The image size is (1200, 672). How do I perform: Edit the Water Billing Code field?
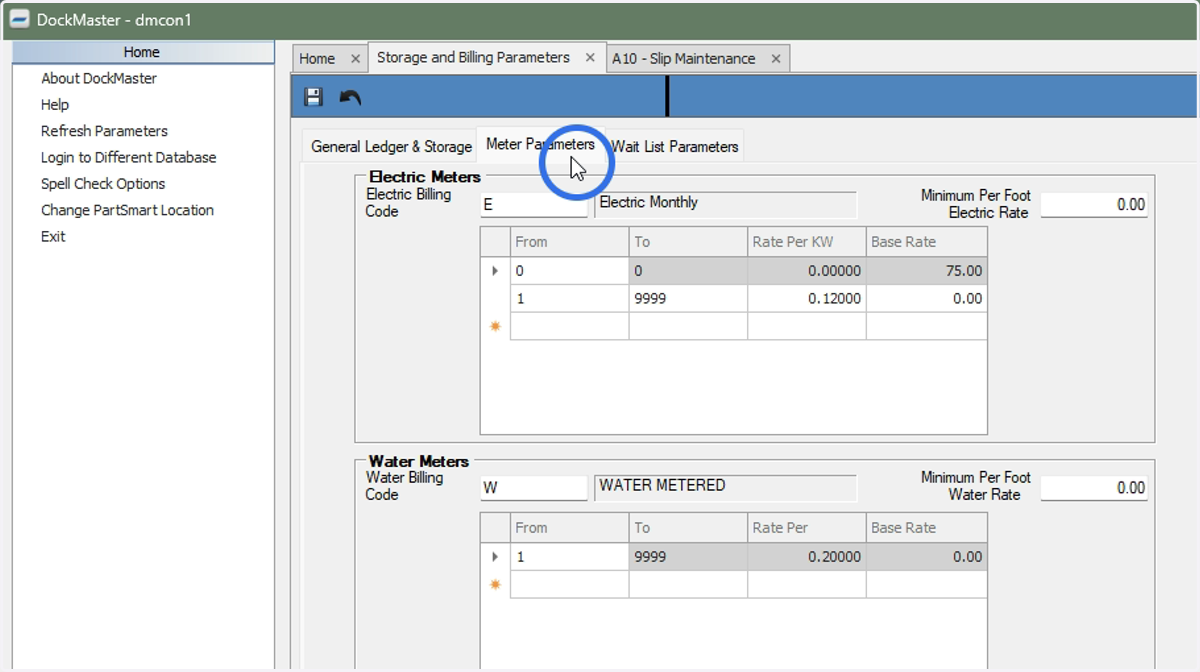point(534,488)
